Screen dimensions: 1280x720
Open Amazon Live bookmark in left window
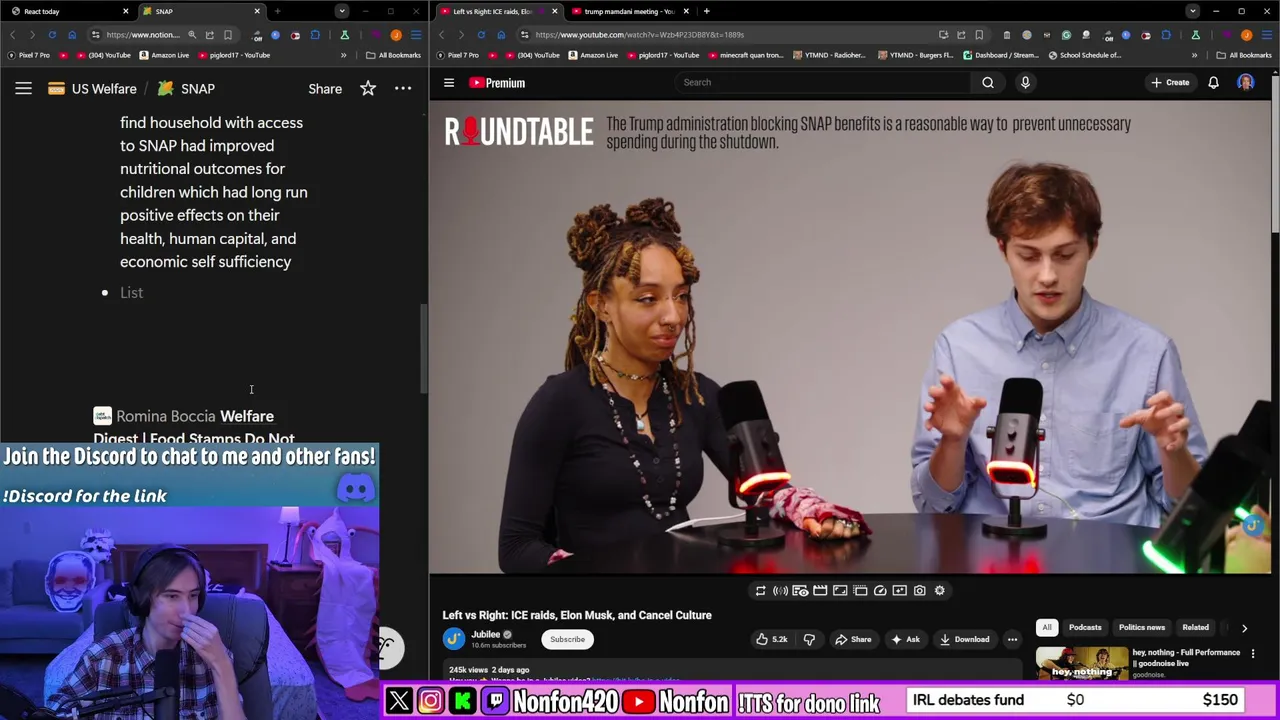[x=164, y=55]
